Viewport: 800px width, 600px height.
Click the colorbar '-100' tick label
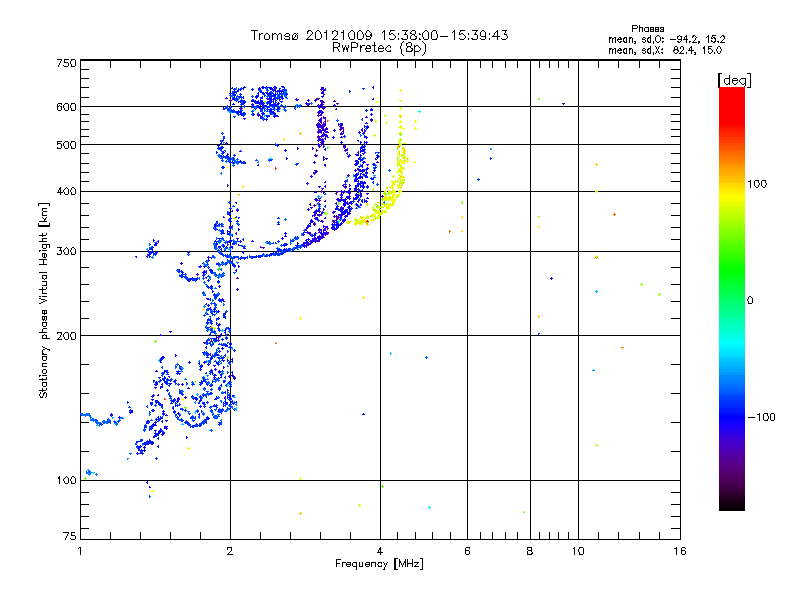coord(761,417)
